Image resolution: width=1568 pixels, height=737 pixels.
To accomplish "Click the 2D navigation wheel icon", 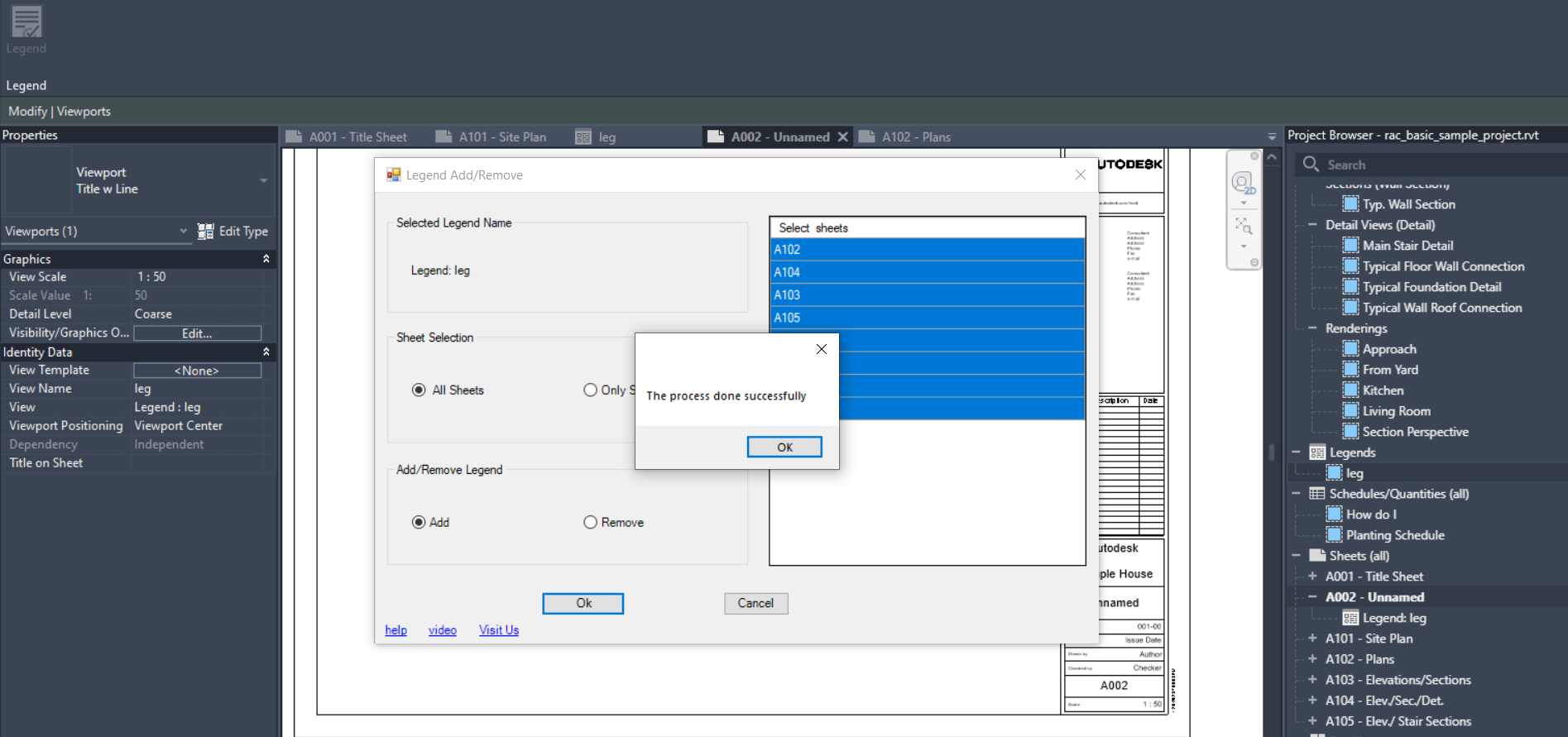I will 1242,183.
